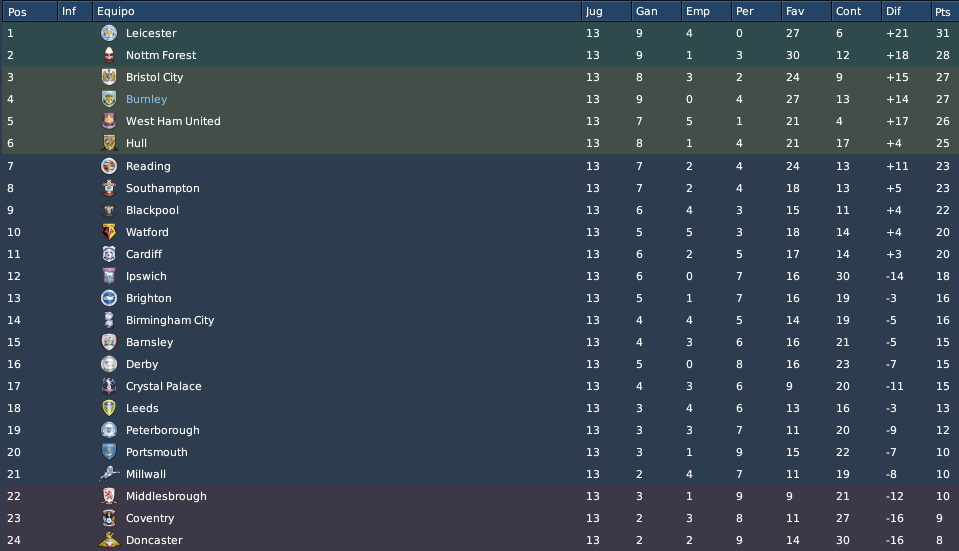Open the Bristol City team name
The width and height of the screenshot is (959, 551).
click(154, 77)
